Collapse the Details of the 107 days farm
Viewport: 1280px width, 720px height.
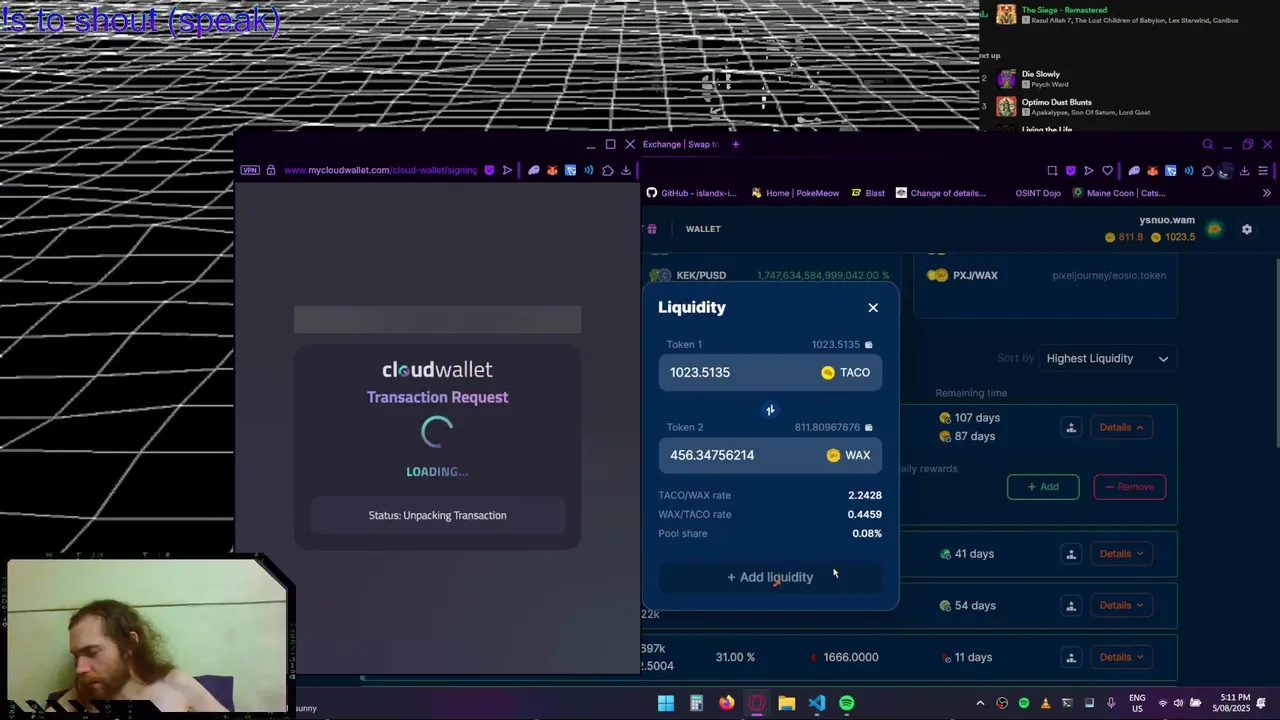click(x=1121, y=427)
